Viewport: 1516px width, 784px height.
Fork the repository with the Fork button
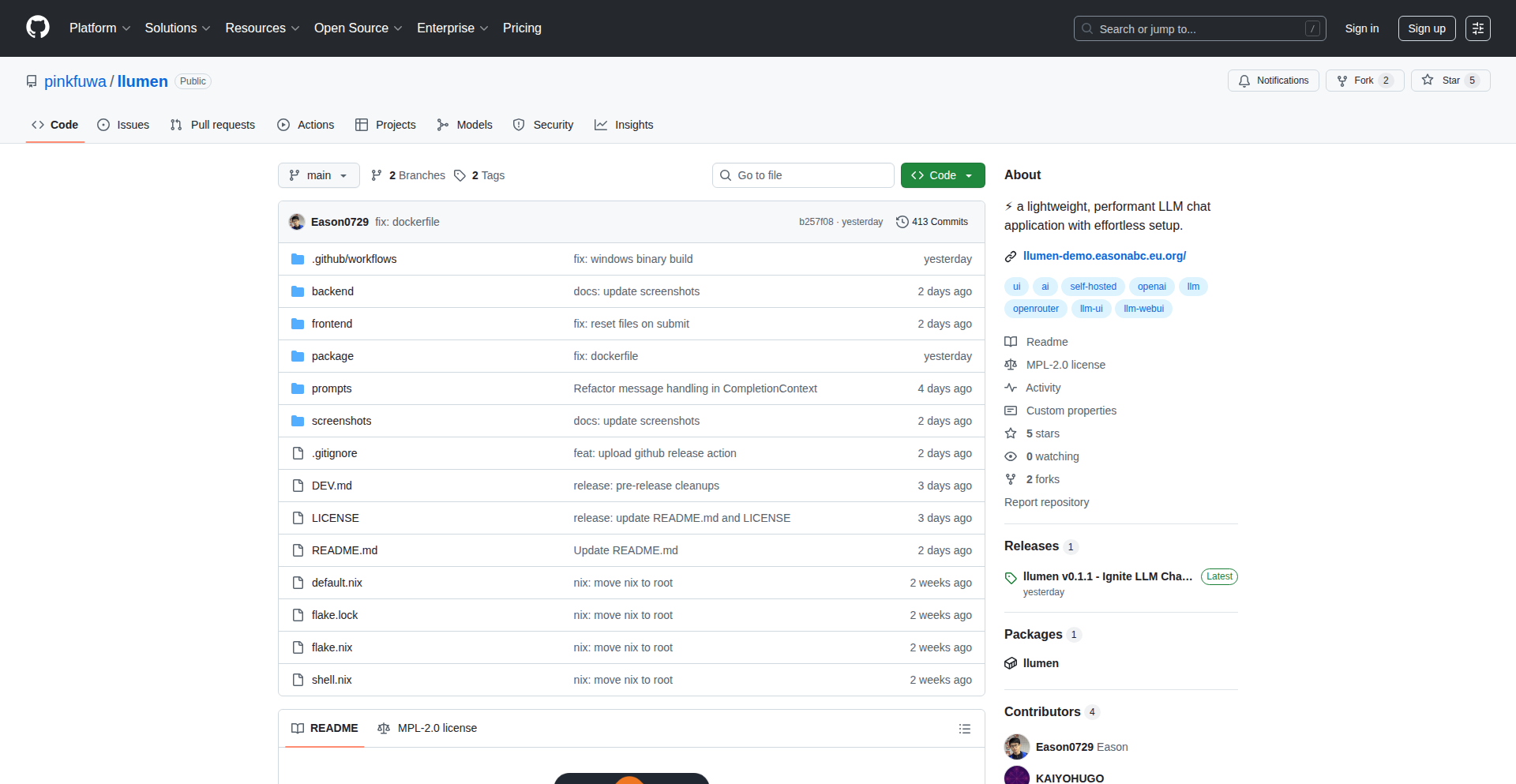coord(1364,81)
